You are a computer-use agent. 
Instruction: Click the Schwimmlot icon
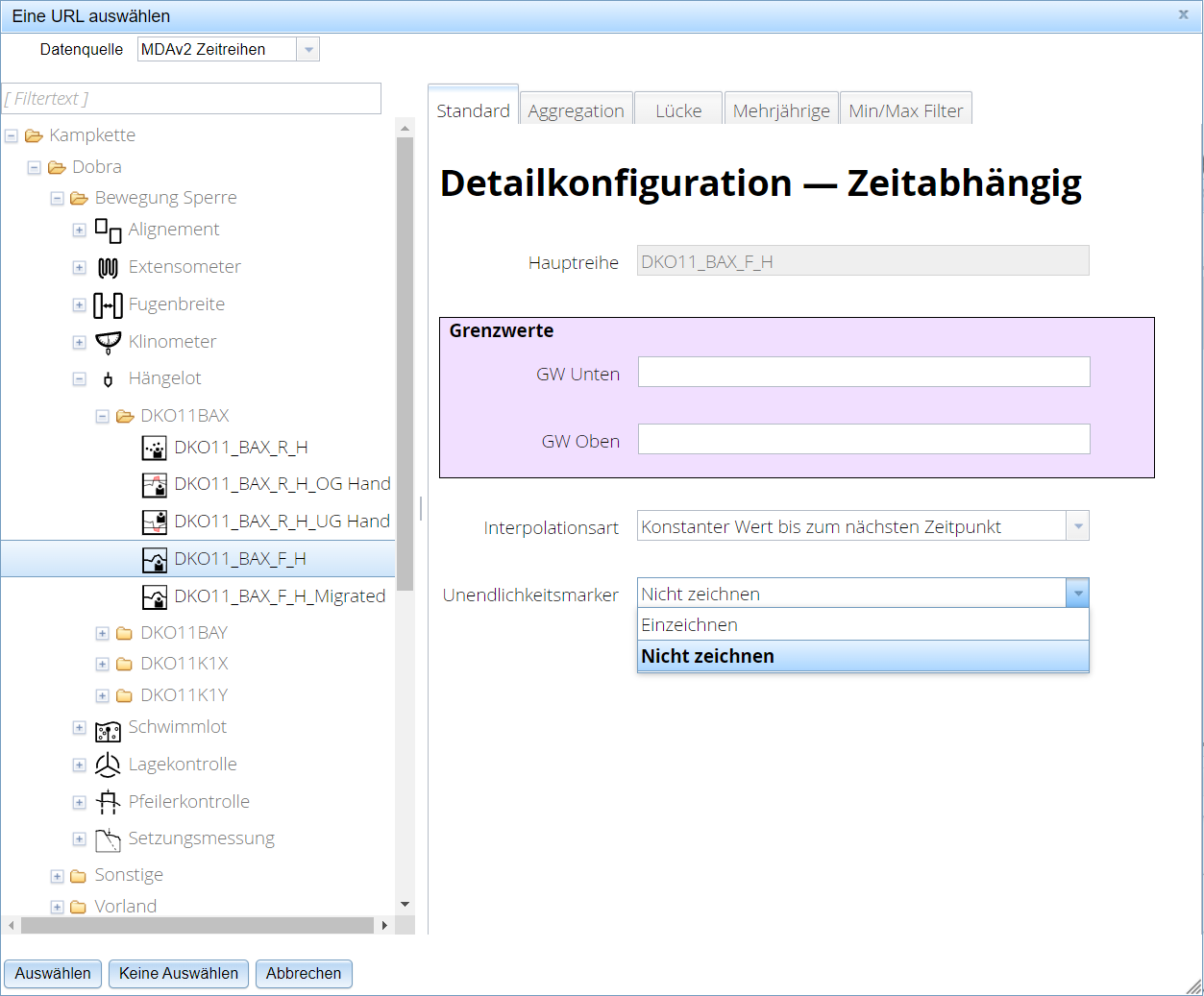[x=108, y=729]
